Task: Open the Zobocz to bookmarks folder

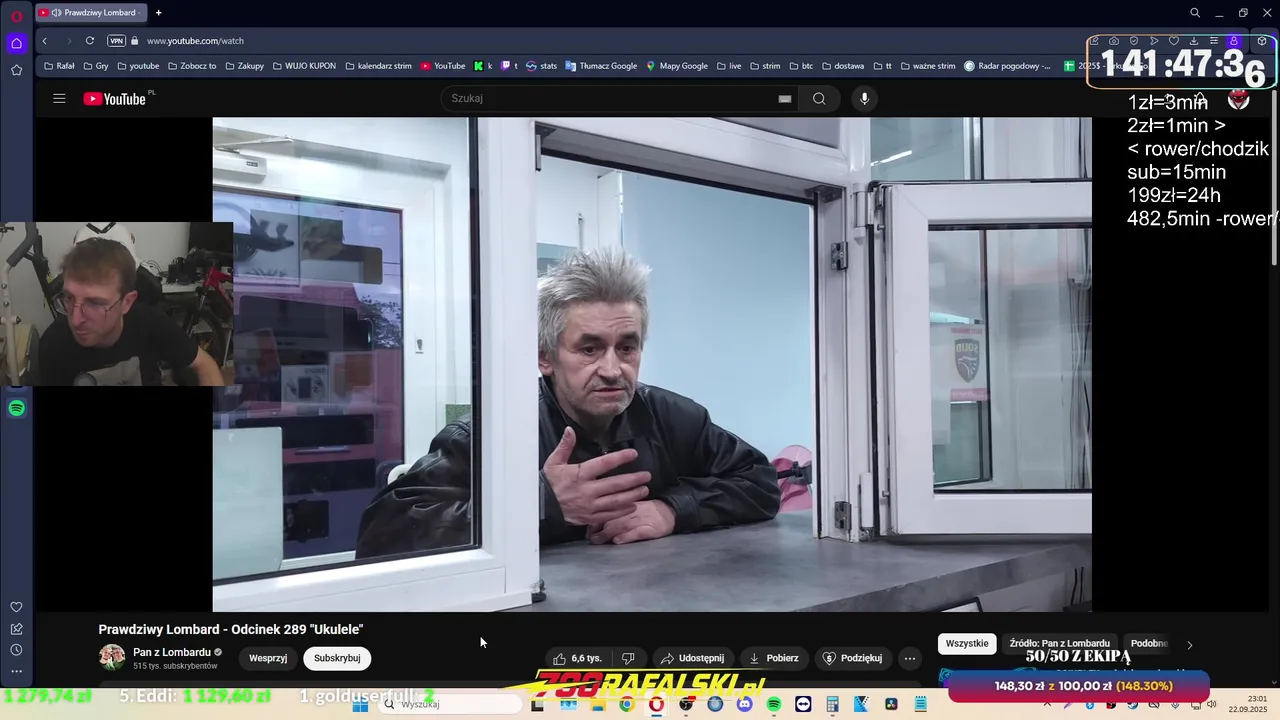Action: (x=192, y=66)
